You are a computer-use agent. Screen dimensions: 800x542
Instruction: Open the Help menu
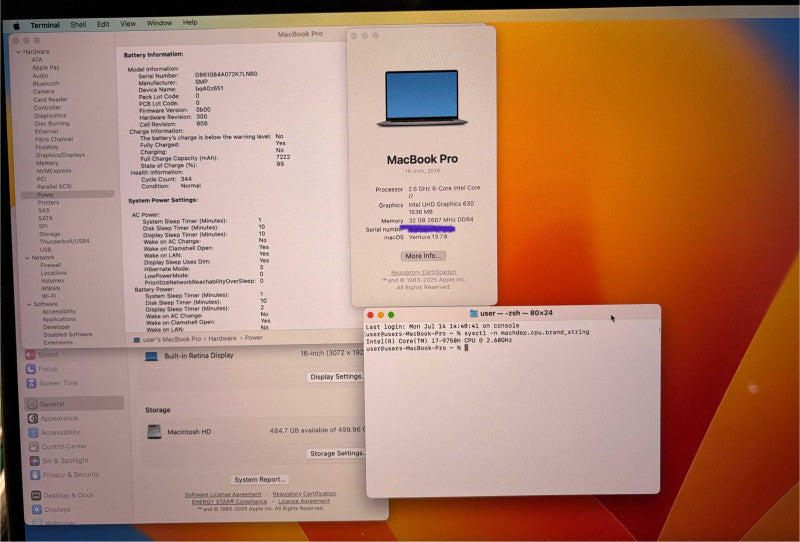click(190, 22)
